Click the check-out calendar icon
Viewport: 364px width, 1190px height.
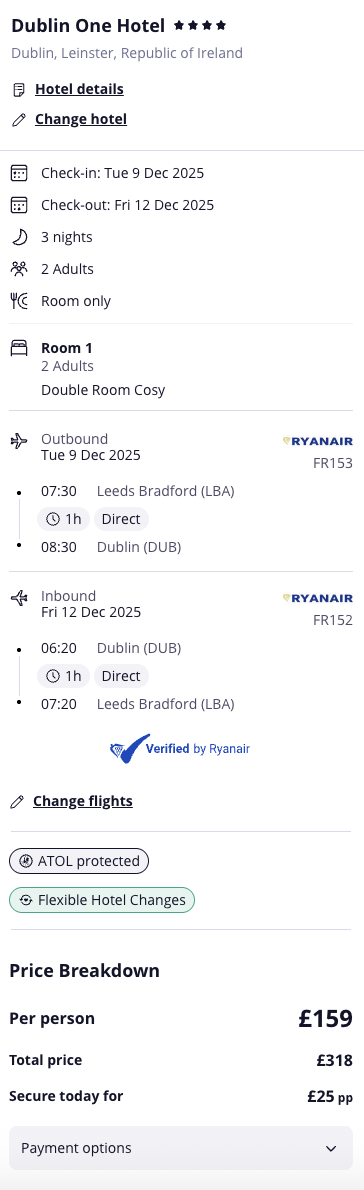19,205
